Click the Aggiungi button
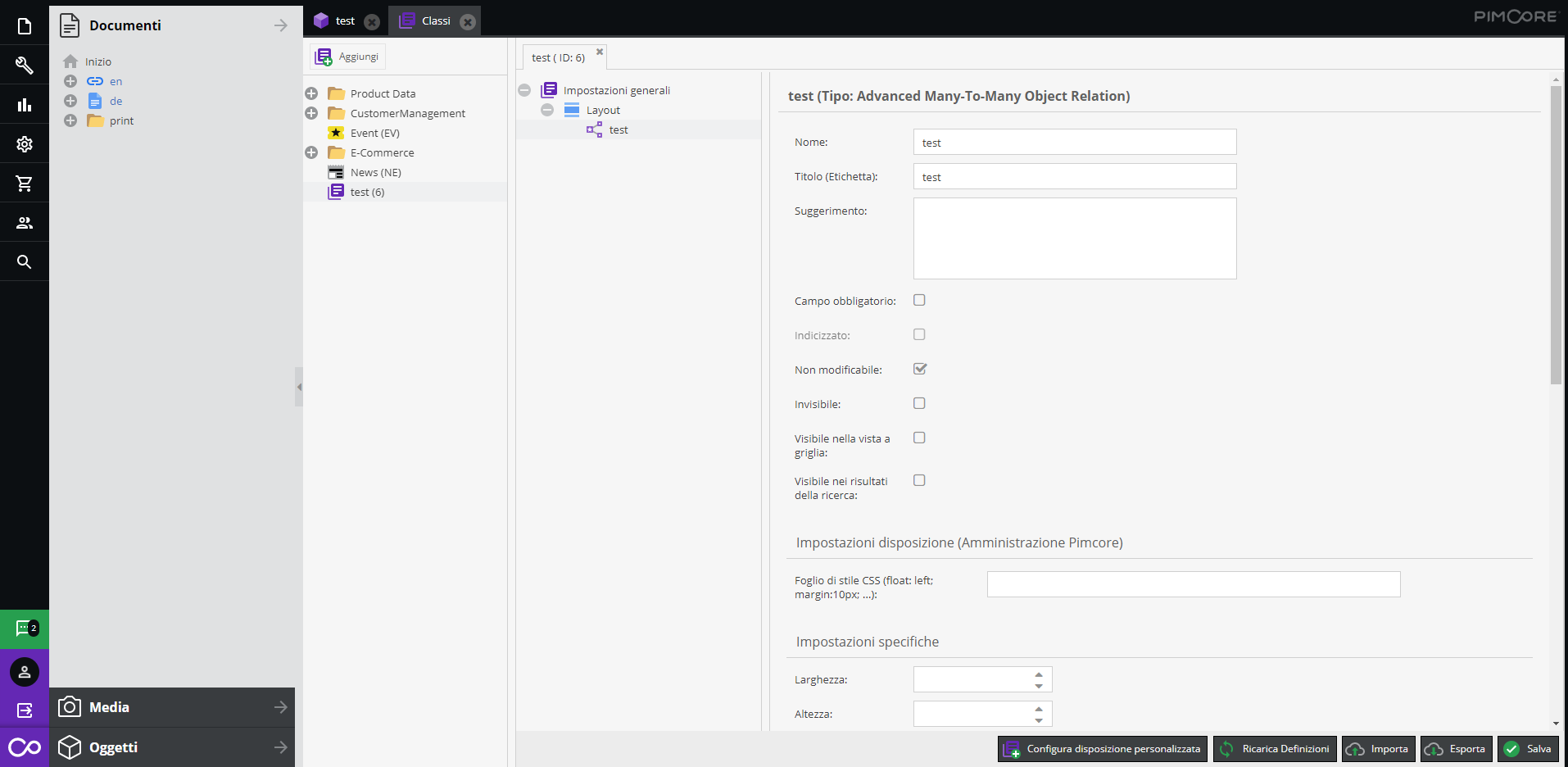The height and width of the screenshot is (767, 1568). [x=347, y=57]
